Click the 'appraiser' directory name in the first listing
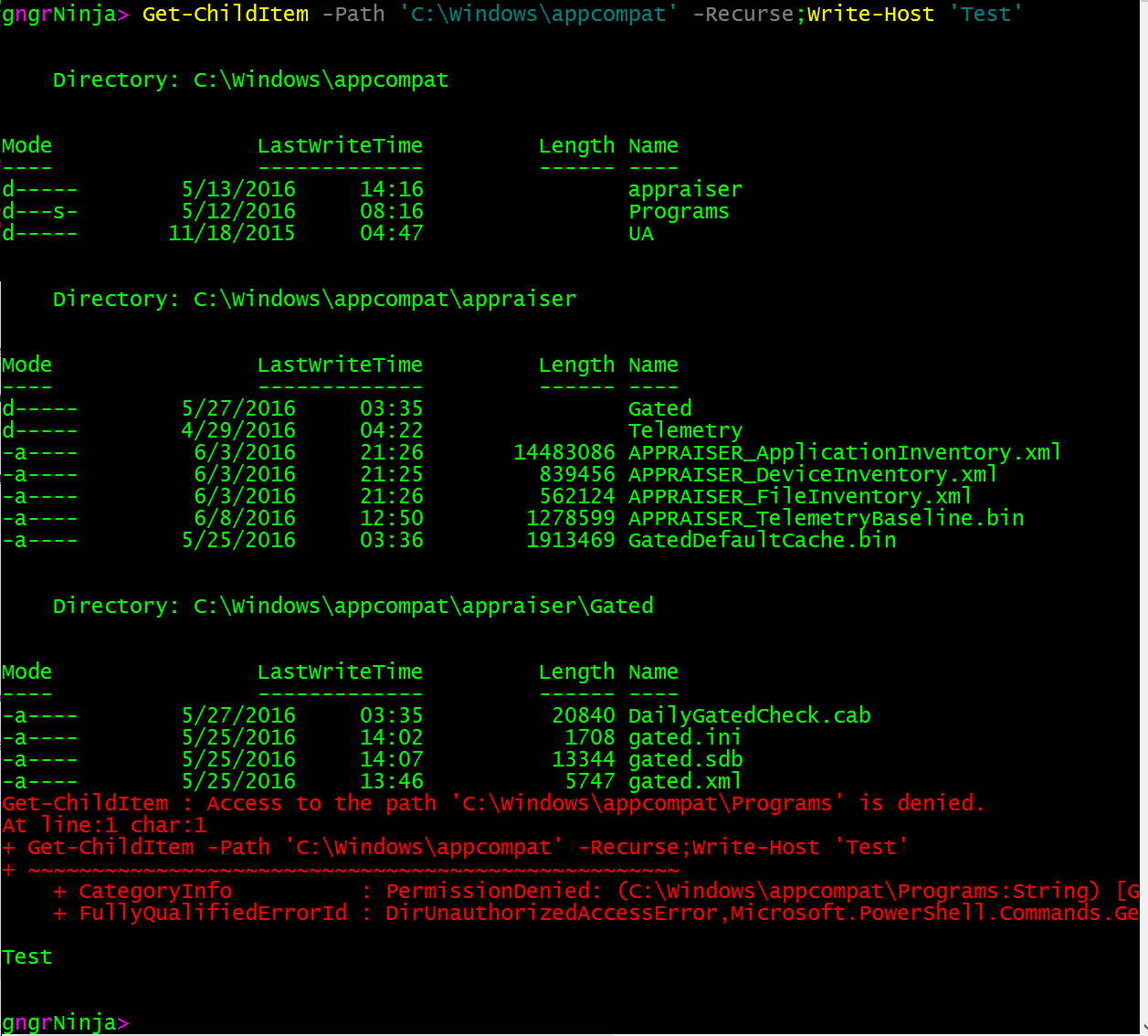This screenshot has width=1148, height=1036. (685, 189)
